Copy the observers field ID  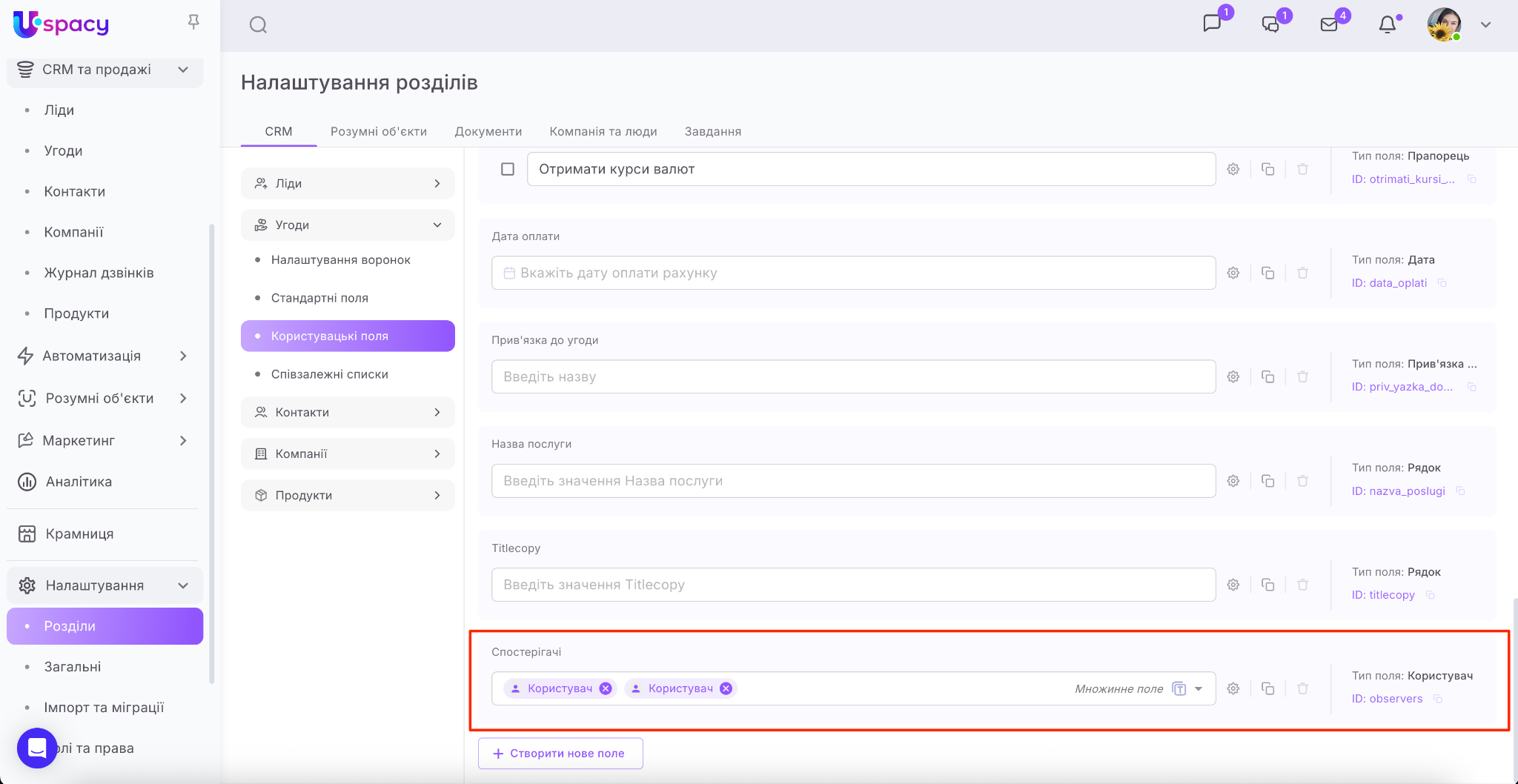coord(1438,699)
